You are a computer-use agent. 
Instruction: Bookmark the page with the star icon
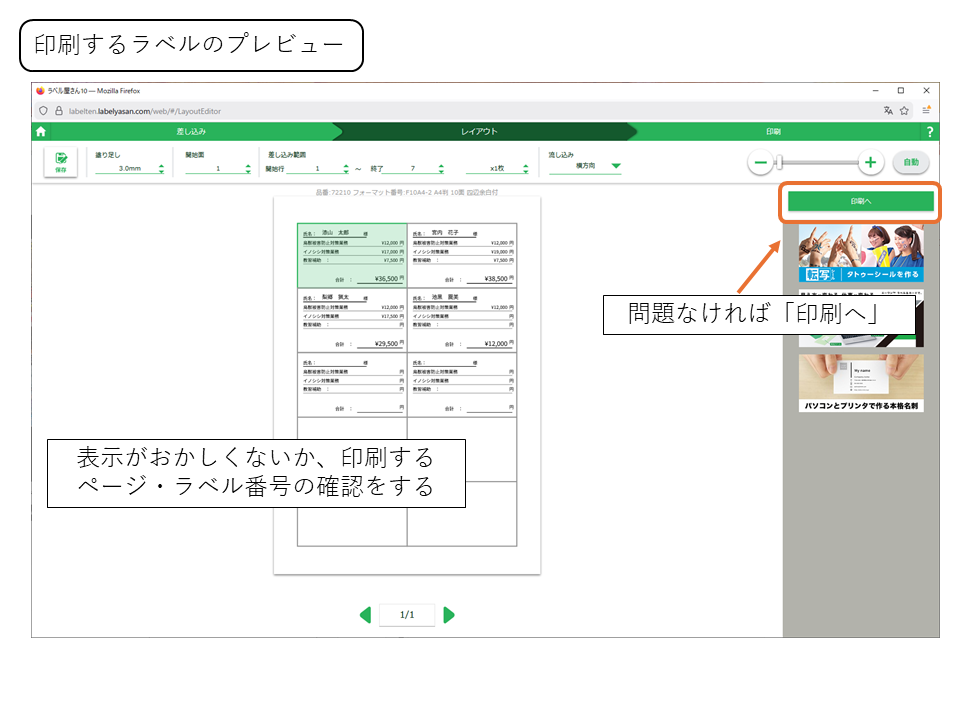coord(904,111)
